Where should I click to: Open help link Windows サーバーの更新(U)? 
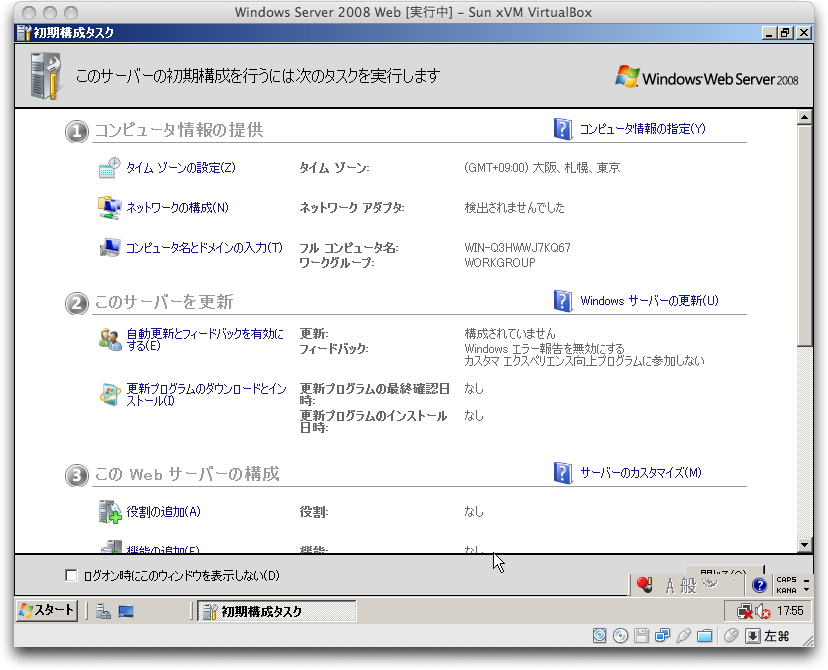click(649, 300)
